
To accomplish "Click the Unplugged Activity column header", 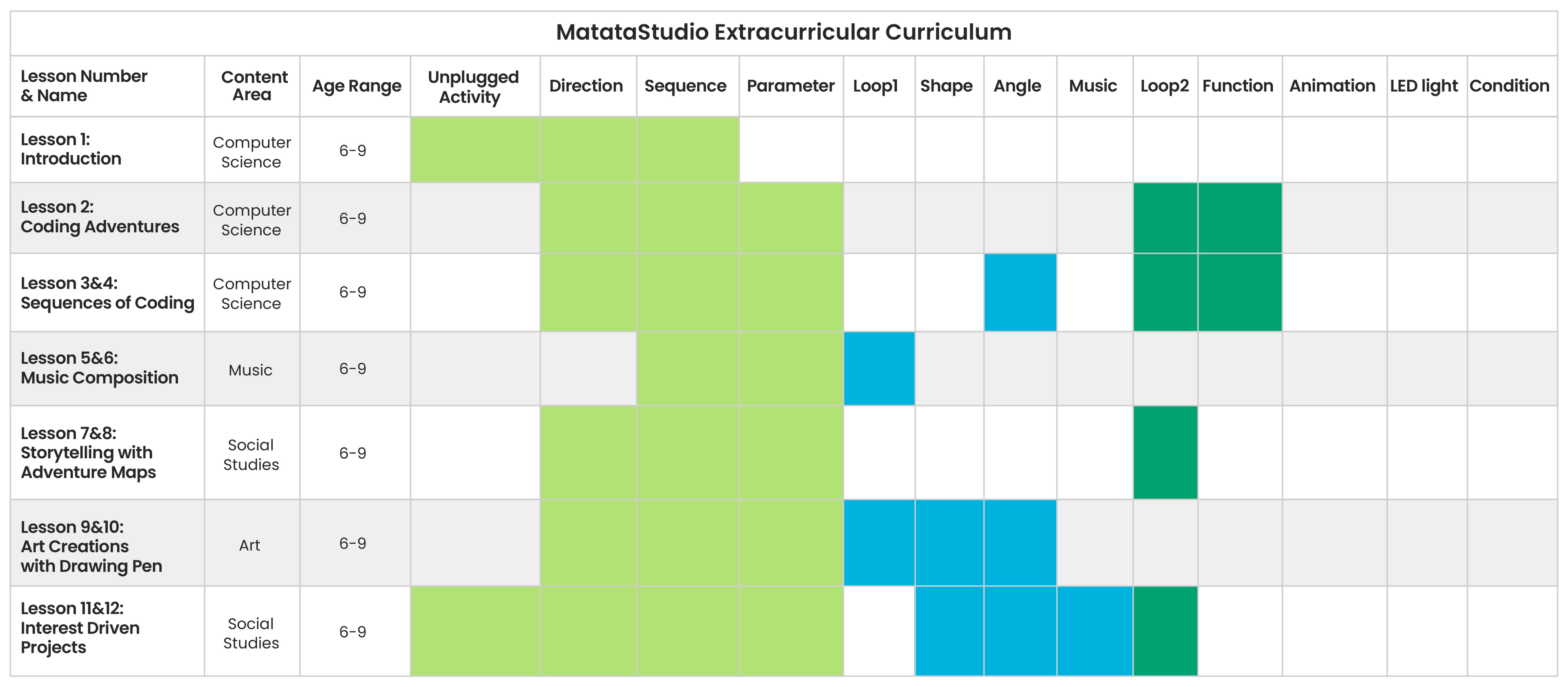I will 473,87.
